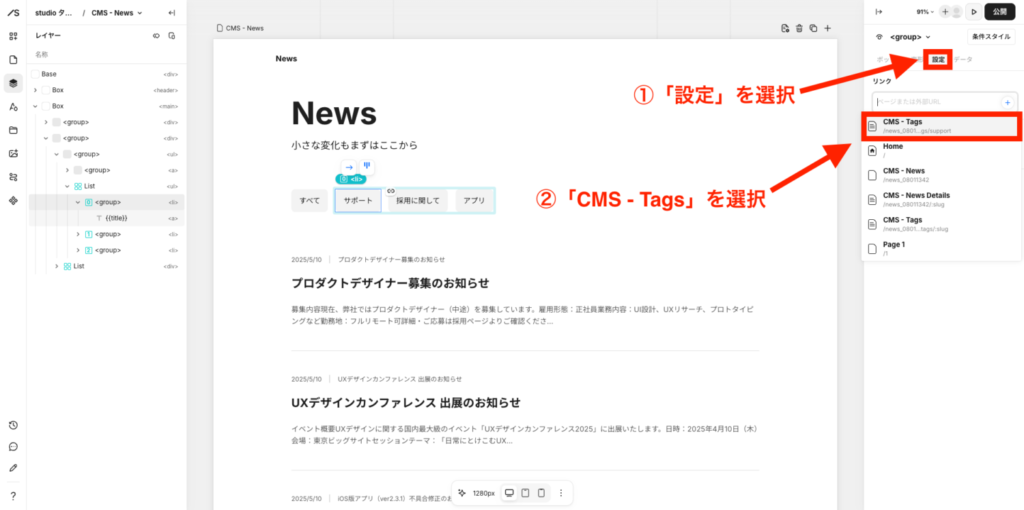Open the comments speech bubble icon
The width and height of the screenshot is (1024, 510).
click(x=13, y=446)
